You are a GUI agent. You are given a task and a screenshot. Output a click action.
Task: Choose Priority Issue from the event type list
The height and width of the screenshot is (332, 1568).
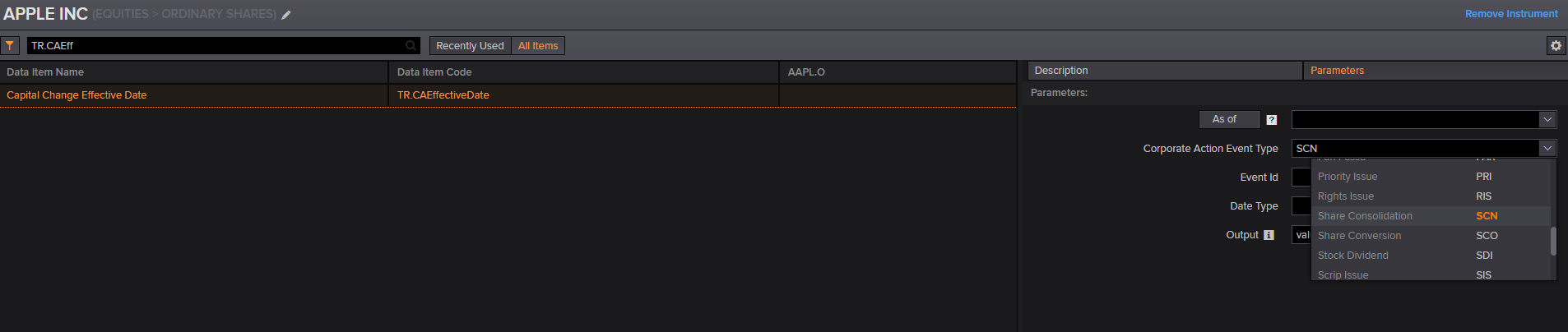1430,177
